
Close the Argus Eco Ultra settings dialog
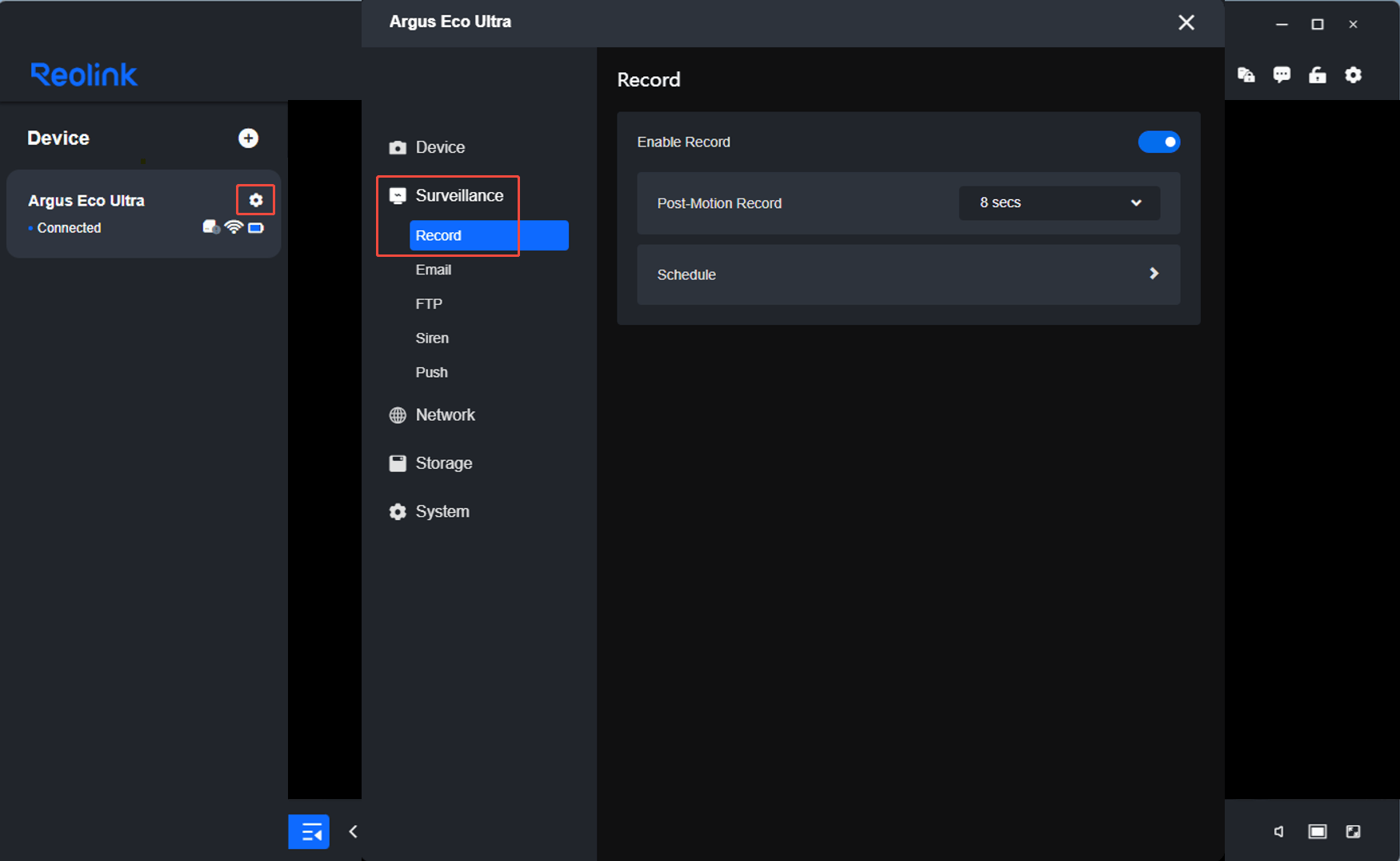click(1186, 22)
